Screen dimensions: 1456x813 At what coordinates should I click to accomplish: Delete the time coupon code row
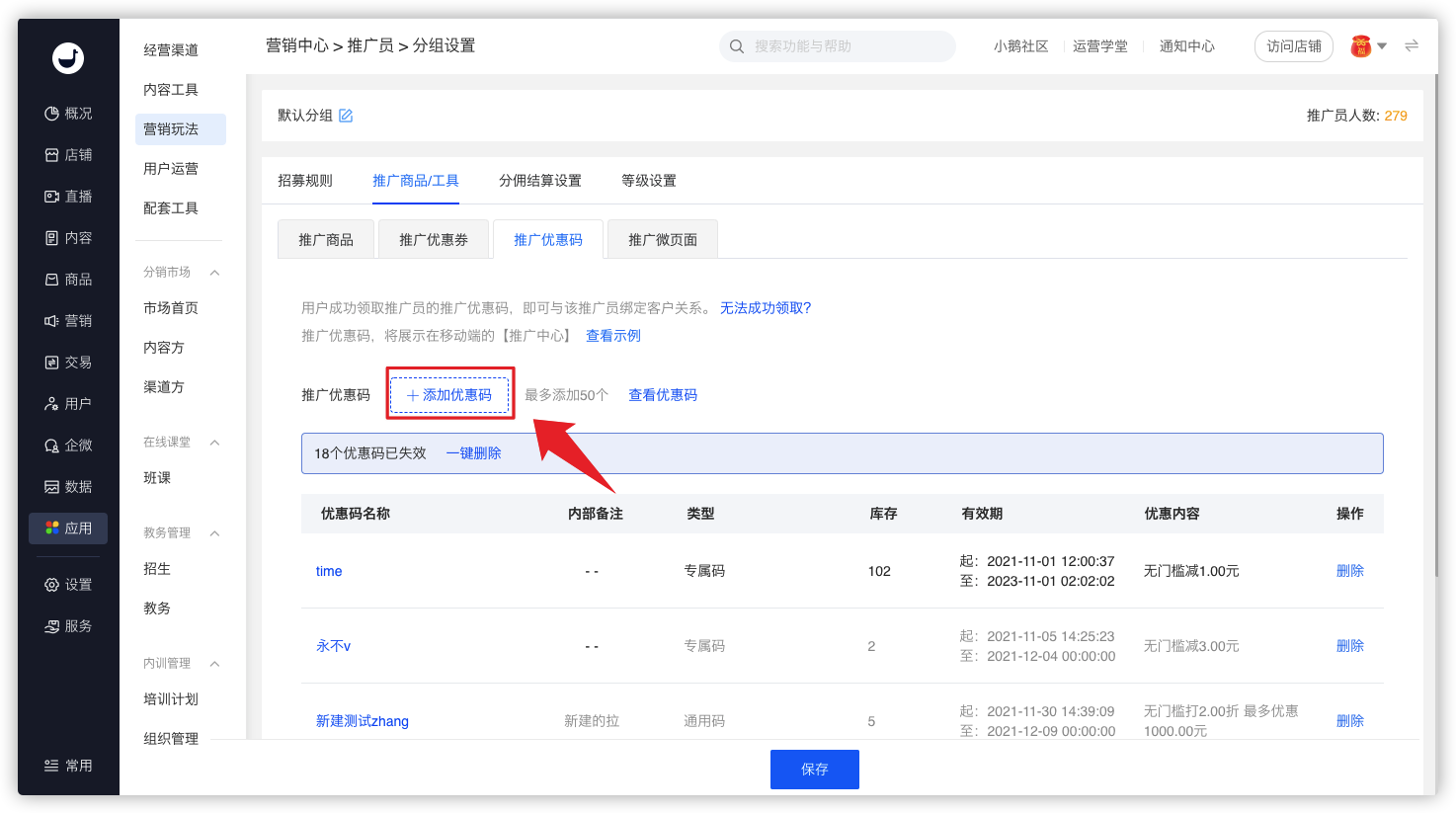pyautogui.click(x=1349, y=571)
